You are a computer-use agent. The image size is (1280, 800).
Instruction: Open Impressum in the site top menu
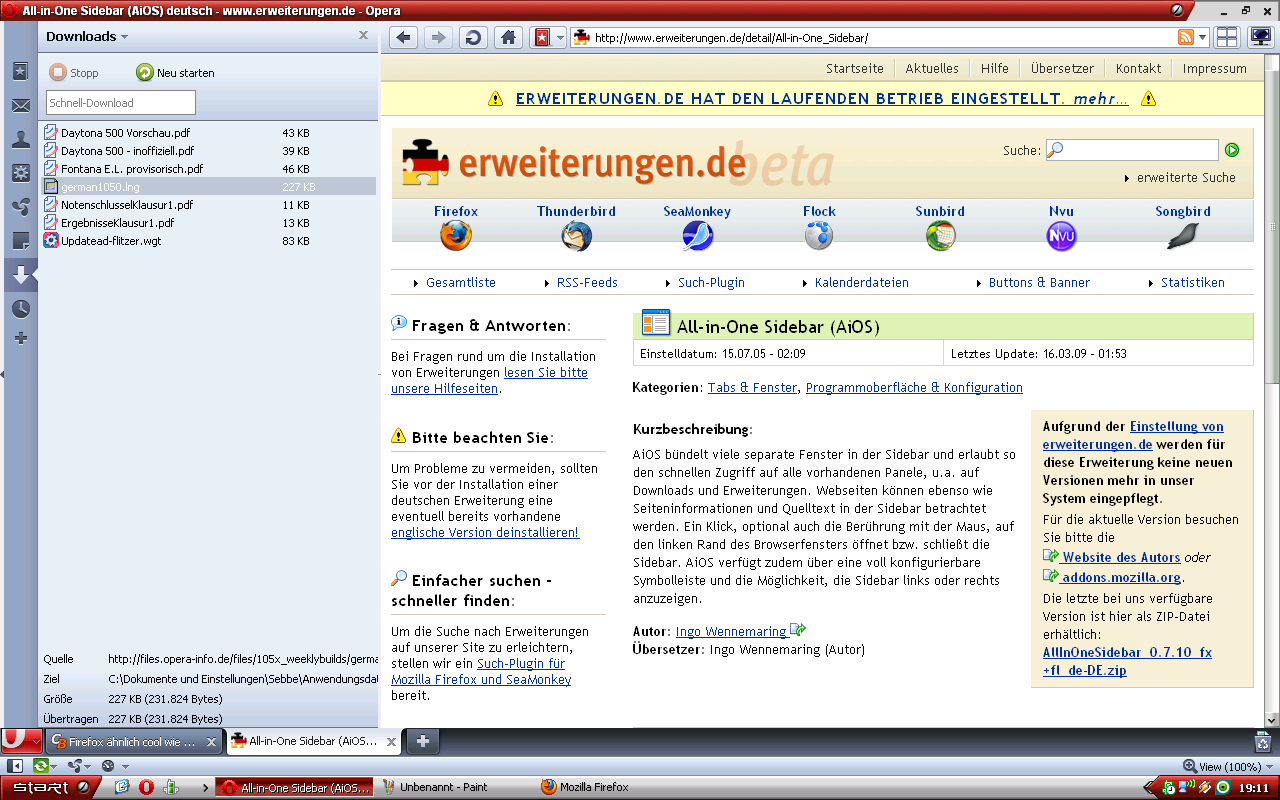[1215, 69]
